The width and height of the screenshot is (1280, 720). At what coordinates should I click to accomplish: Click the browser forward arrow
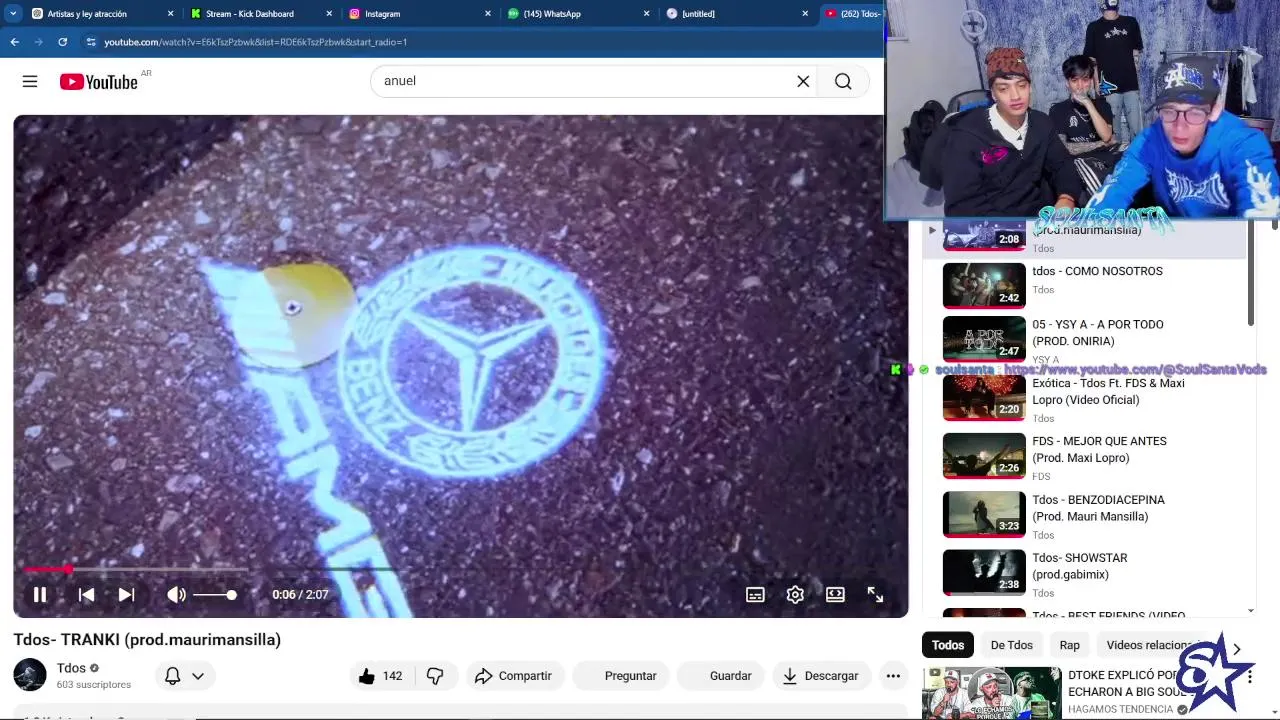pos(38,42)
